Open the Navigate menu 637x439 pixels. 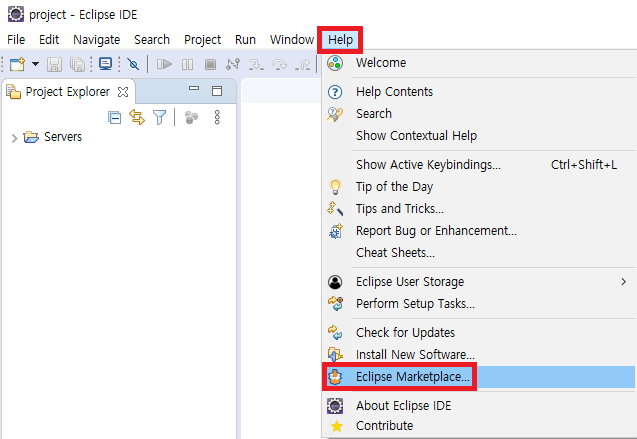[x=97, y=40]
